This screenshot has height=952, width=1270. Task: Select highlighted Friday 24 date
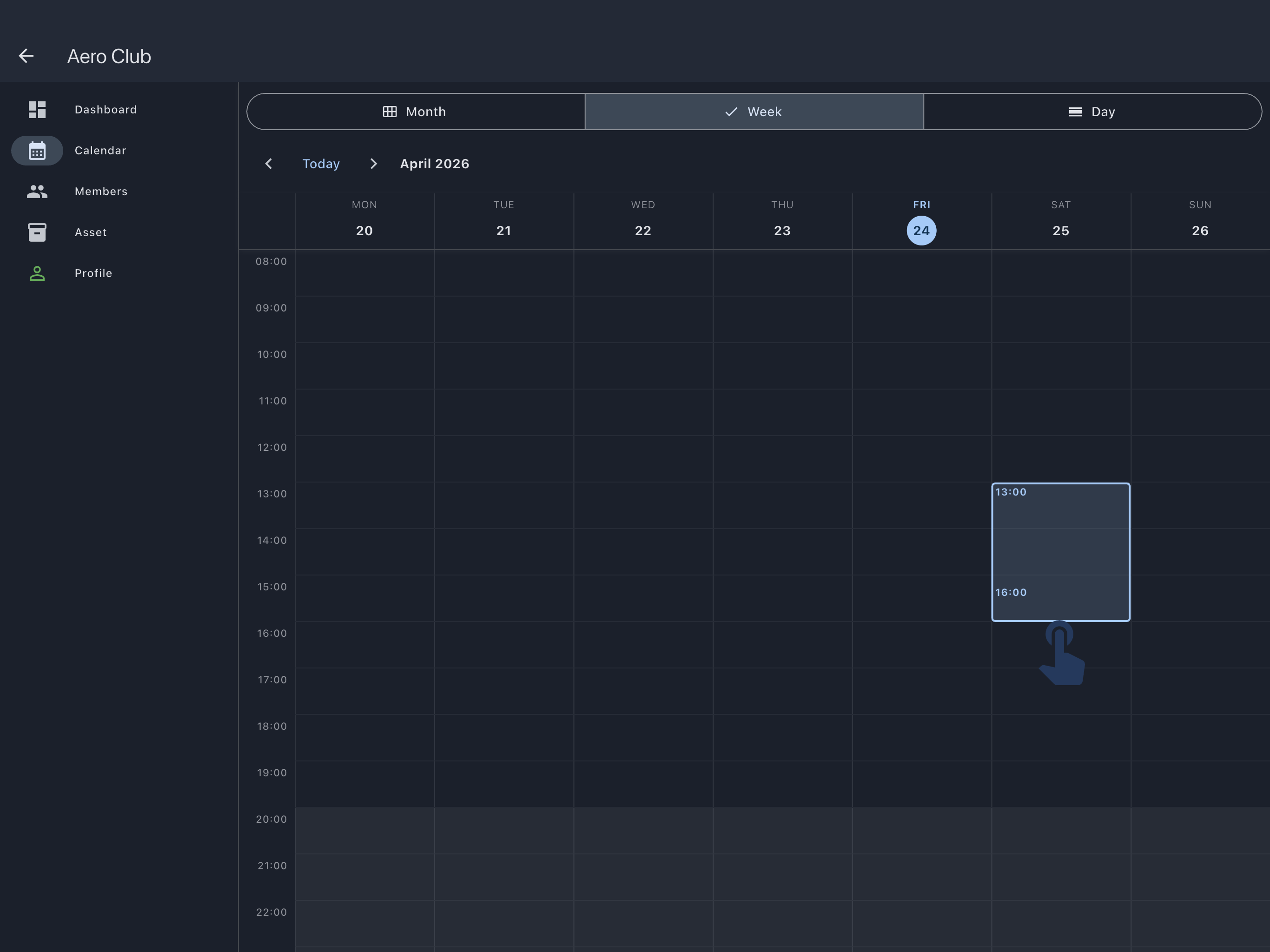pos(921,231)
